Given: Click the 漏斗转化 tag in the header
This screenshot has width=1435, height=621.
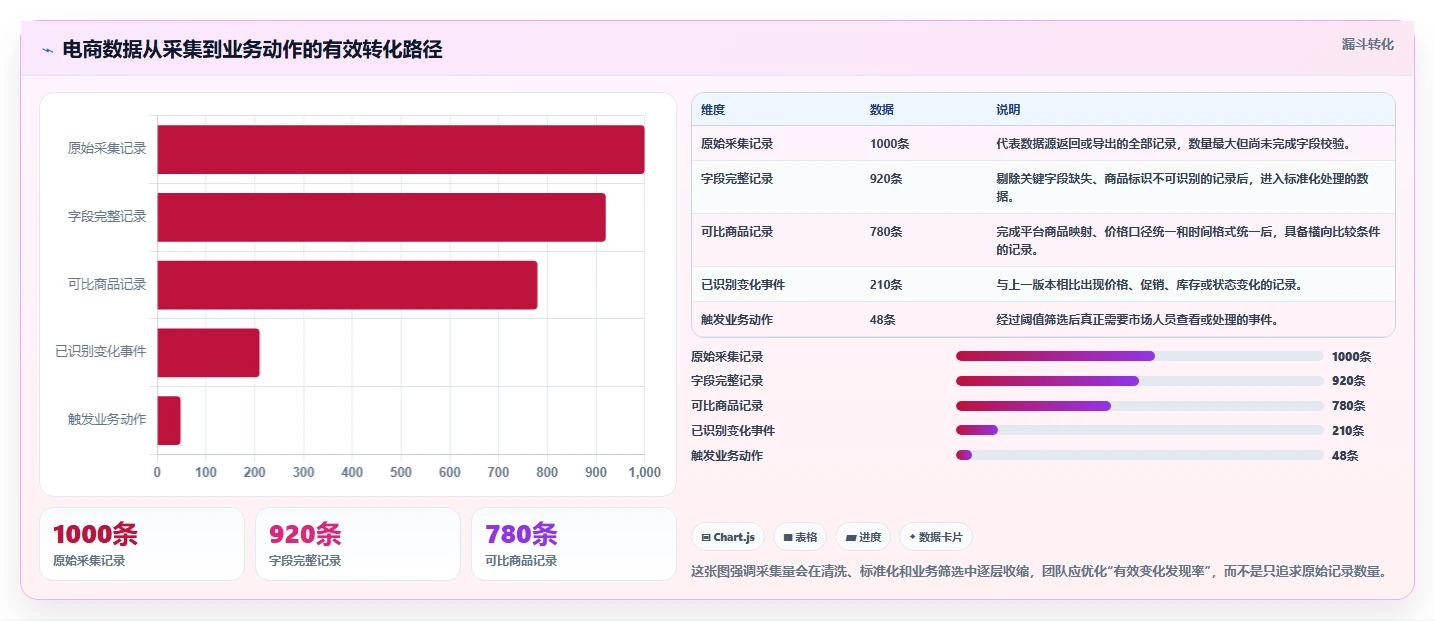Looking at the screenshot, I should coord(1367,44).
